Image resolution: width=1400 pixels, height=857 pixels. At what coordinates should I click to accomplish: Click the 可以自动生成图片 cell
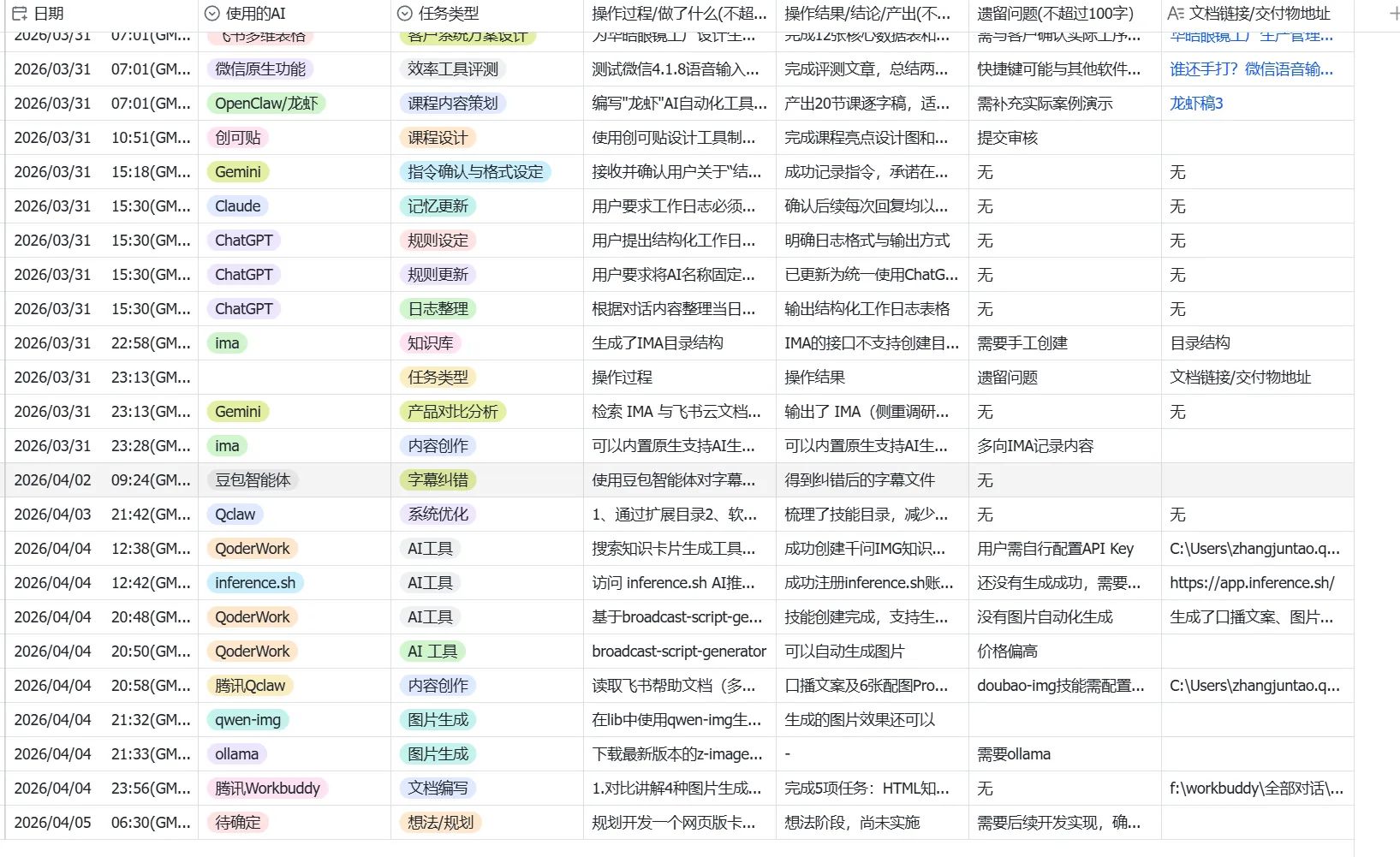tap(873, 652)
